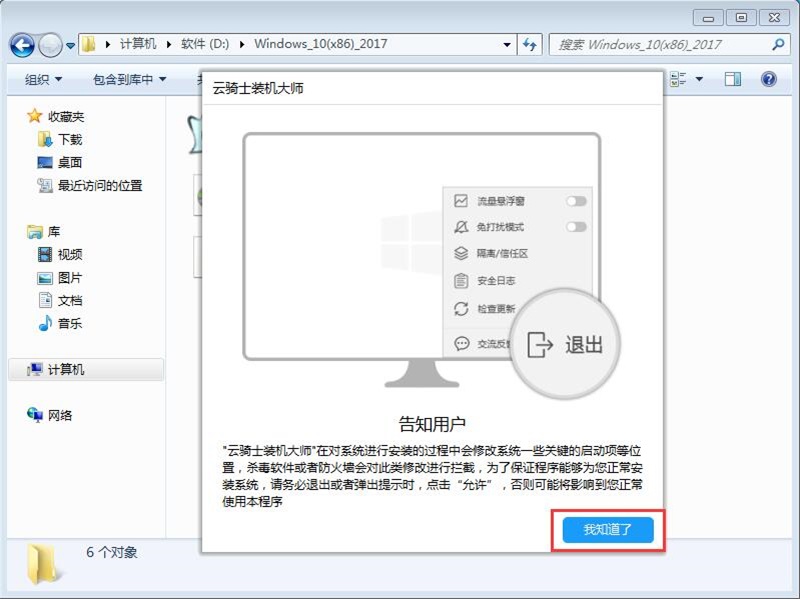Click the forward navigation arrow
This screenshot has height=599, width=800.
[50, 45]
